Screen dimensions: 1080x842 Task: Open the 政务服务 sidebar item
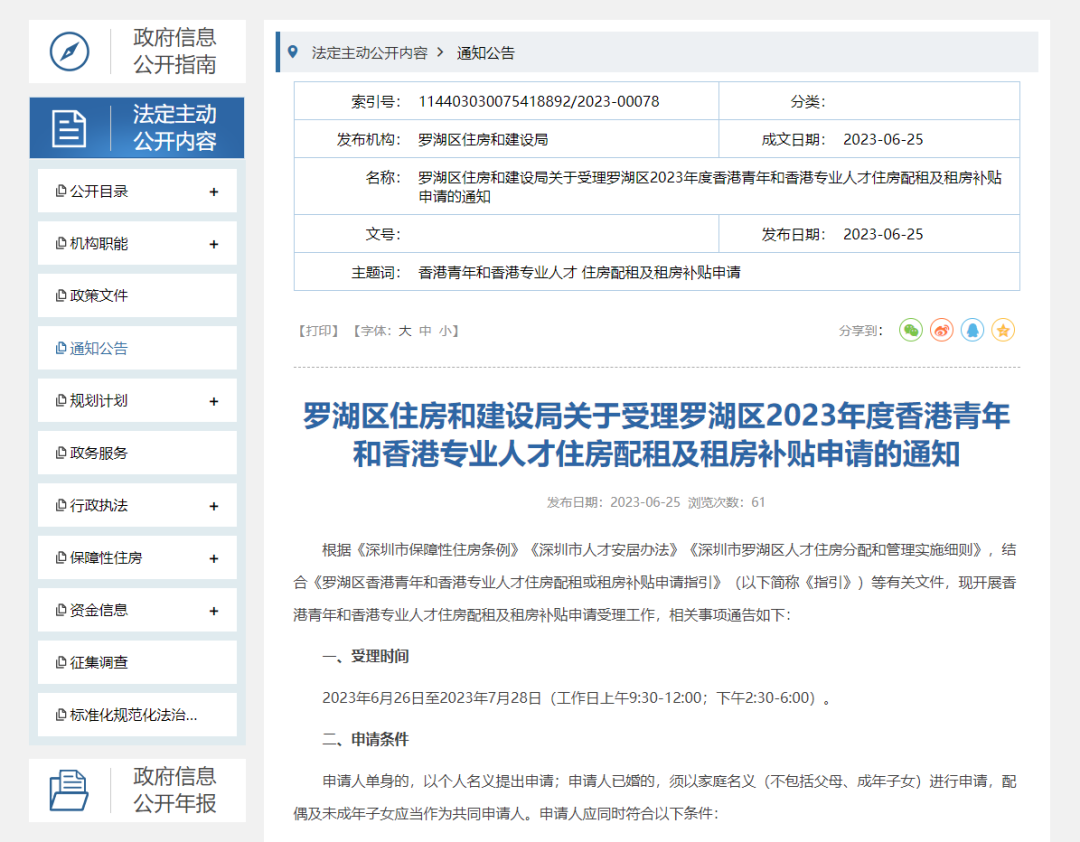(x=137, y=453)
